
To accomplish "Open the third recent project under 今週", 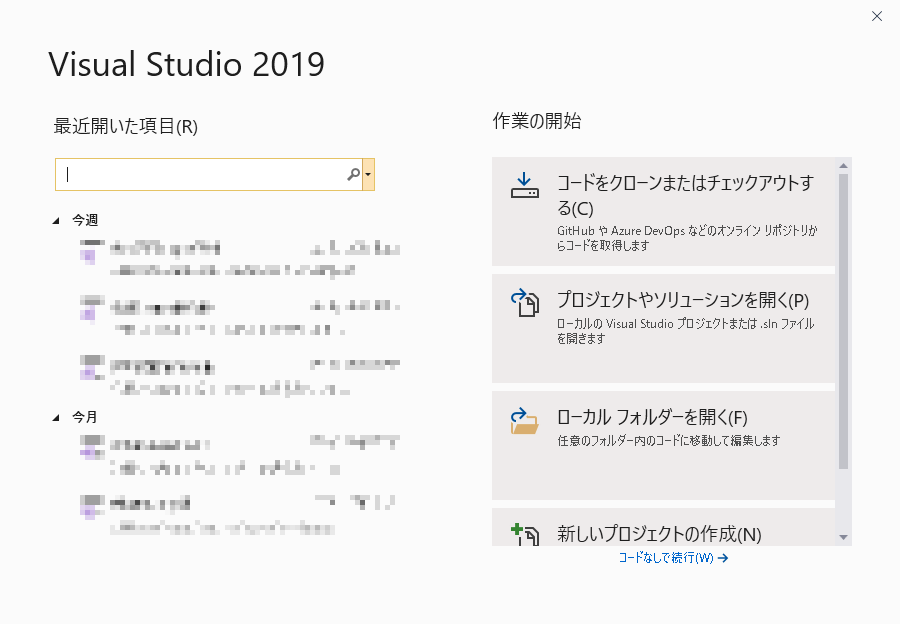I will (239, 376).
